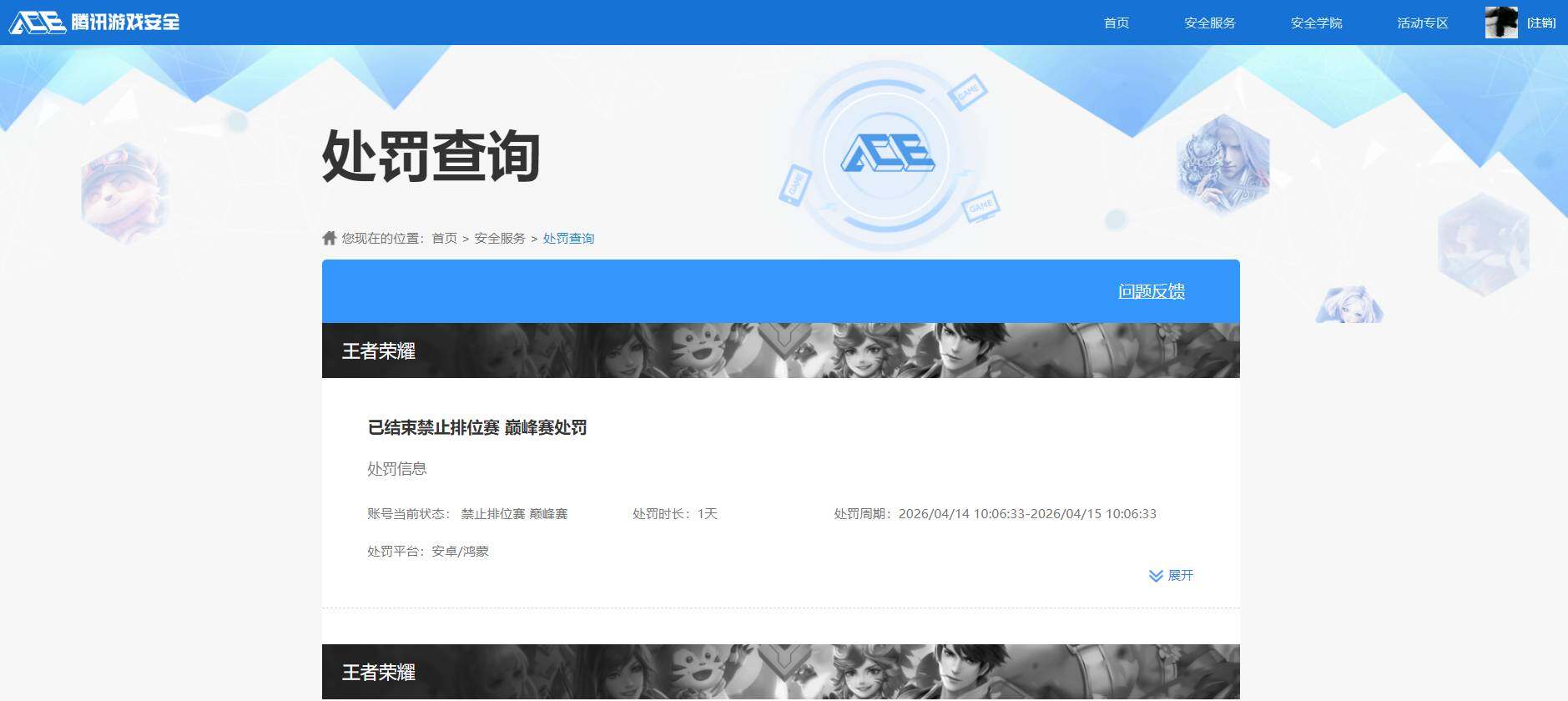Open the 问题反馈 feedback link

tap(1152, 291)
